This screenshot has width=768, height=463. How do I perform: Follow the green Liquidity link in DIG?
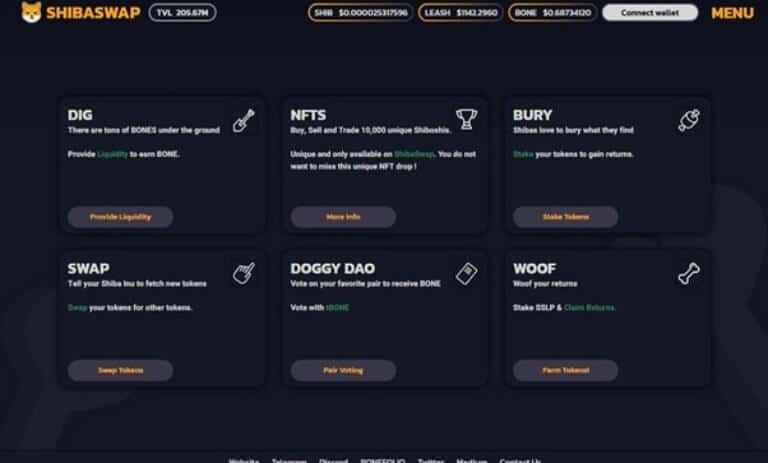coord(112,154)
